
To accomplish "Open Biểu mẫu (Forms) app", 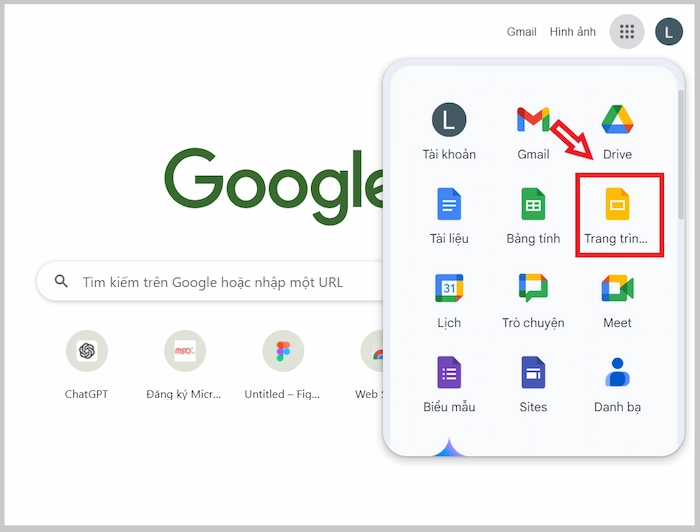I will (449, 384).
